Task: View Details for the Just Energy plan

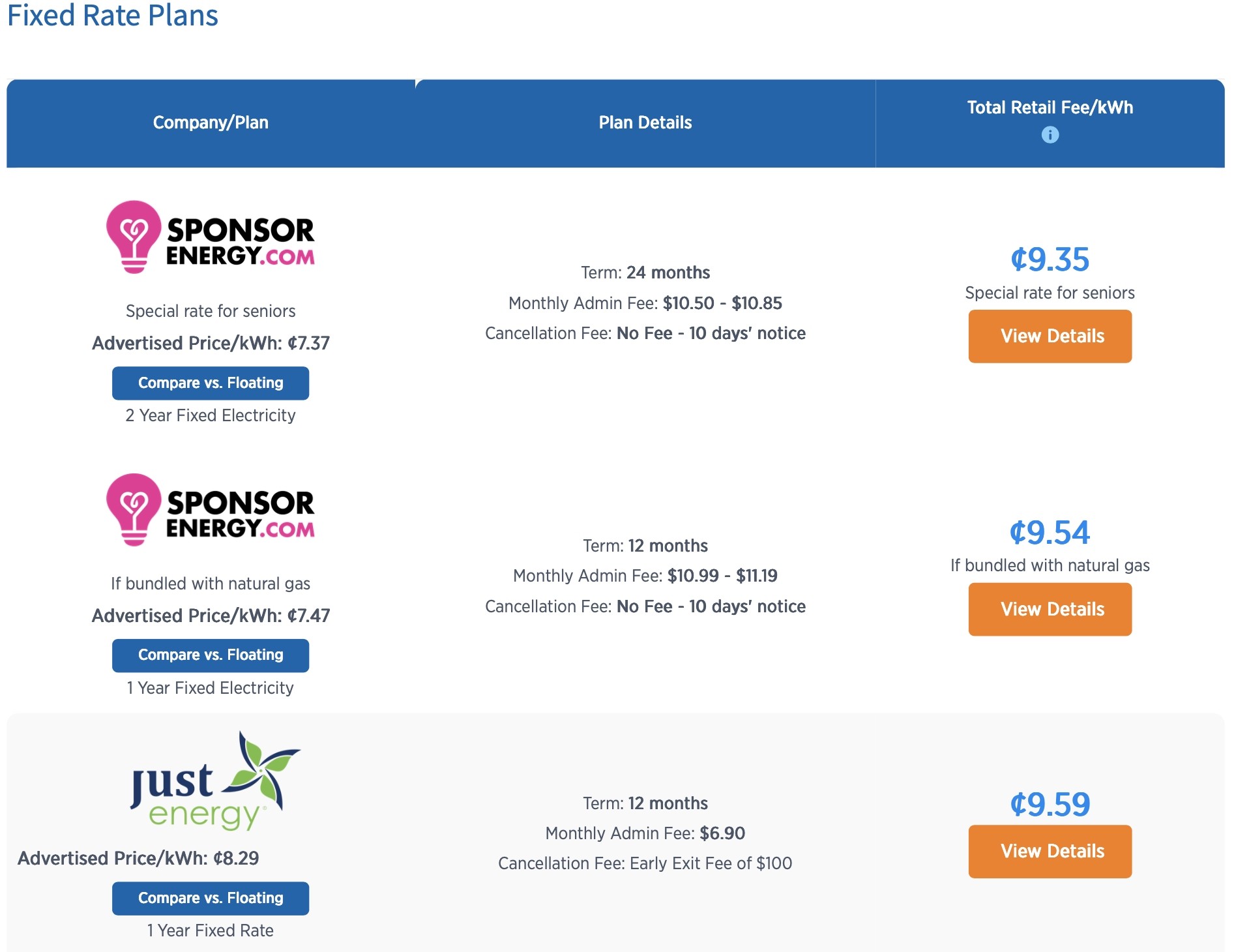Action: 1050,851
